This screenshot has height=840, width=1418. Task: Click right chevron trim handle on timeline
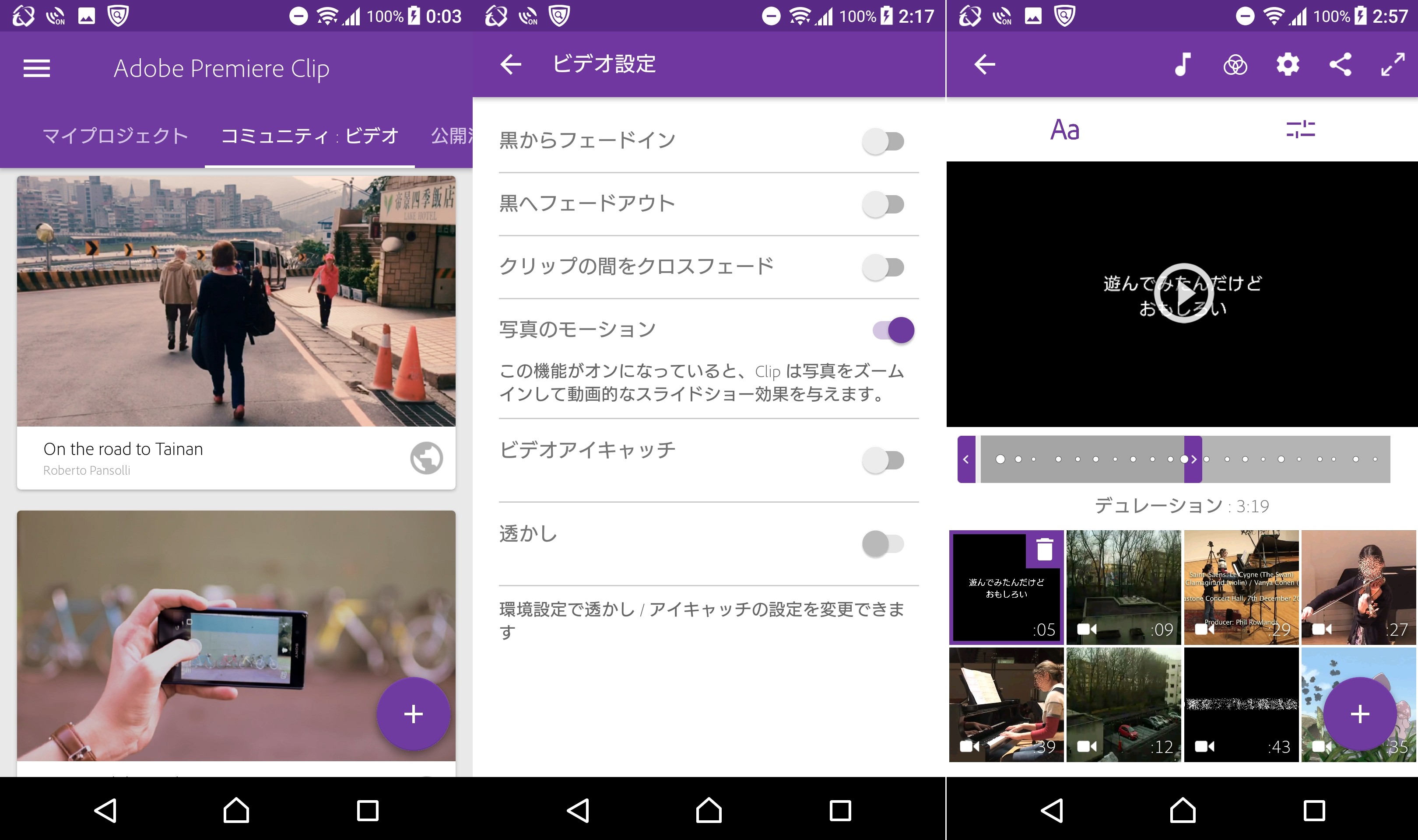pyautogui.click(x=1193, y=459)
